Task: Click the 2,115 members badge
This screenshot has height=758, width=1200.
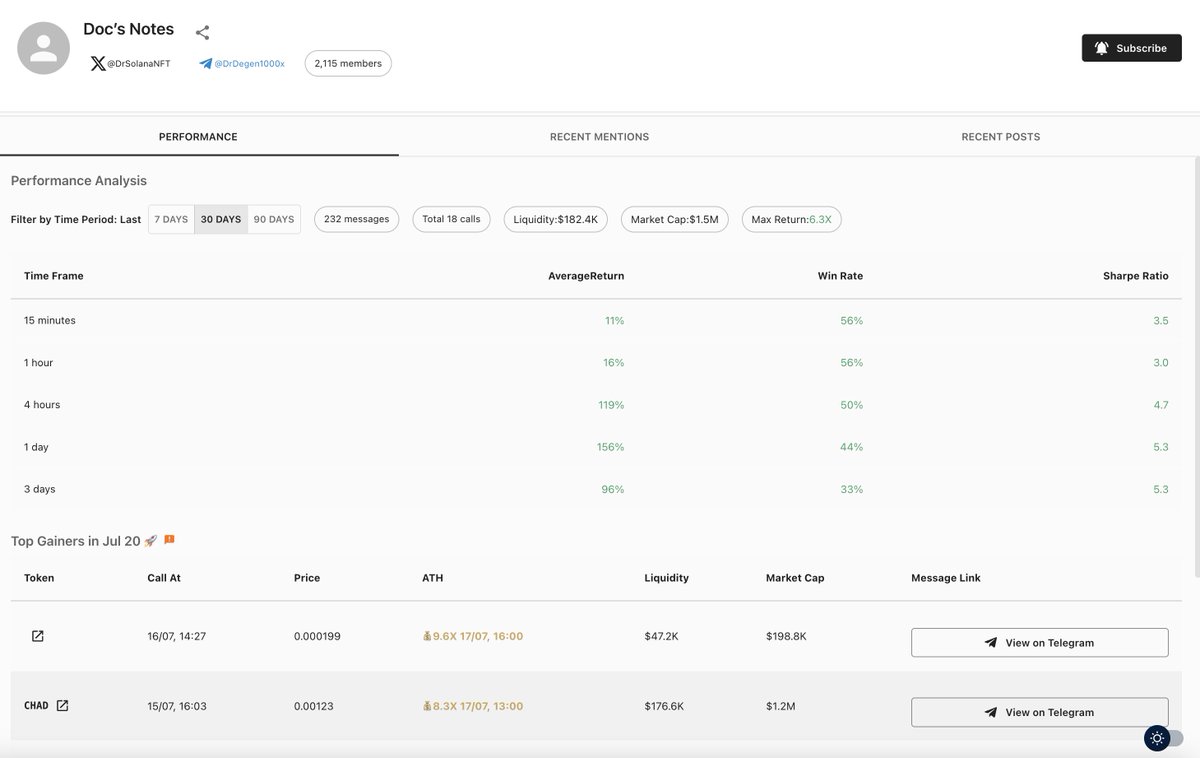Action: [x=348, y=63]
